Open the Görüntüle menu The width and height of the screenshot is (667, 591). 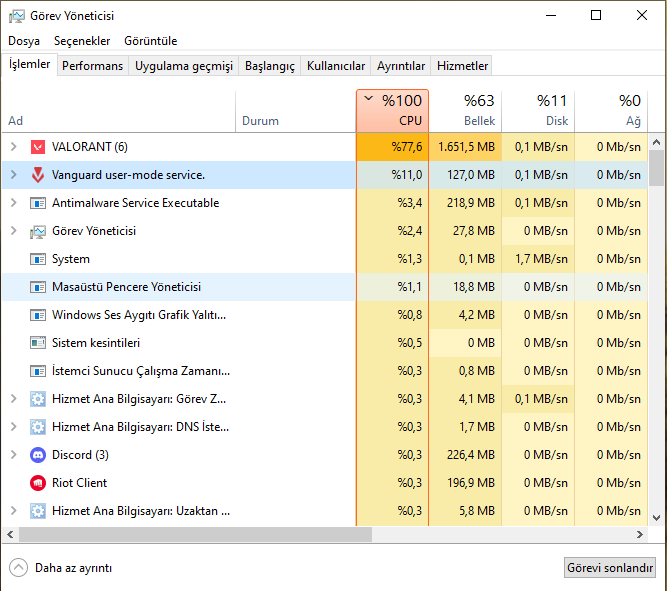click(x=151, y=41)
